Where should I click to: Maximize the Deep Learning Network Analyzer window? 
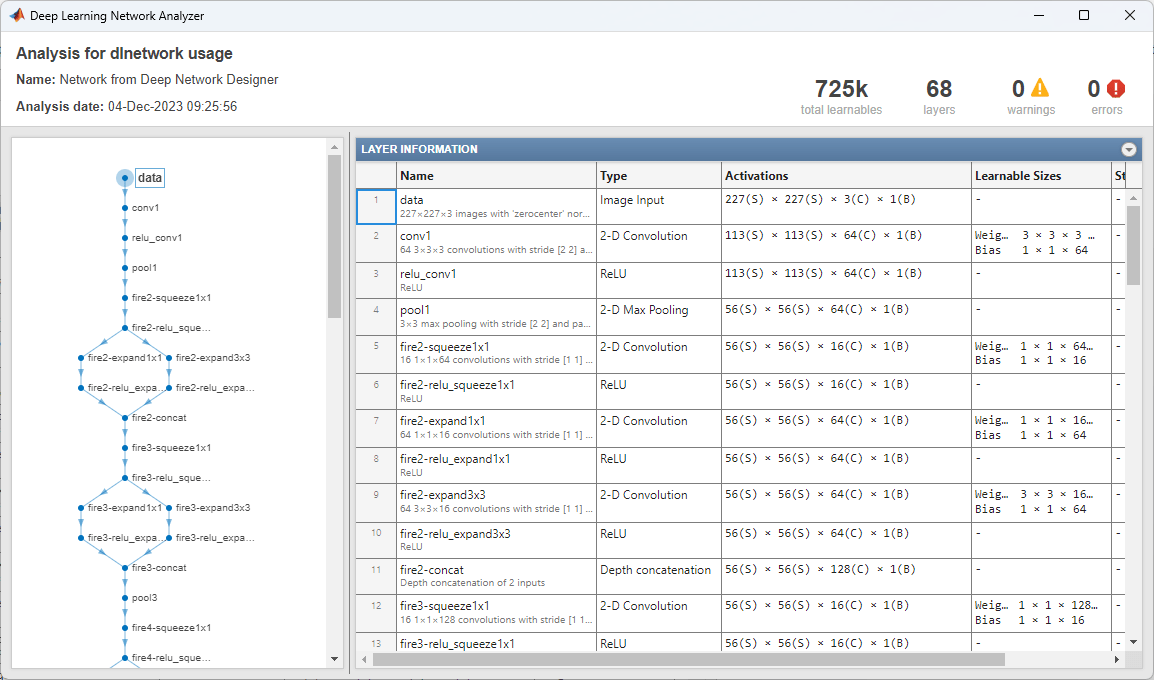[x=1084, y=15]
